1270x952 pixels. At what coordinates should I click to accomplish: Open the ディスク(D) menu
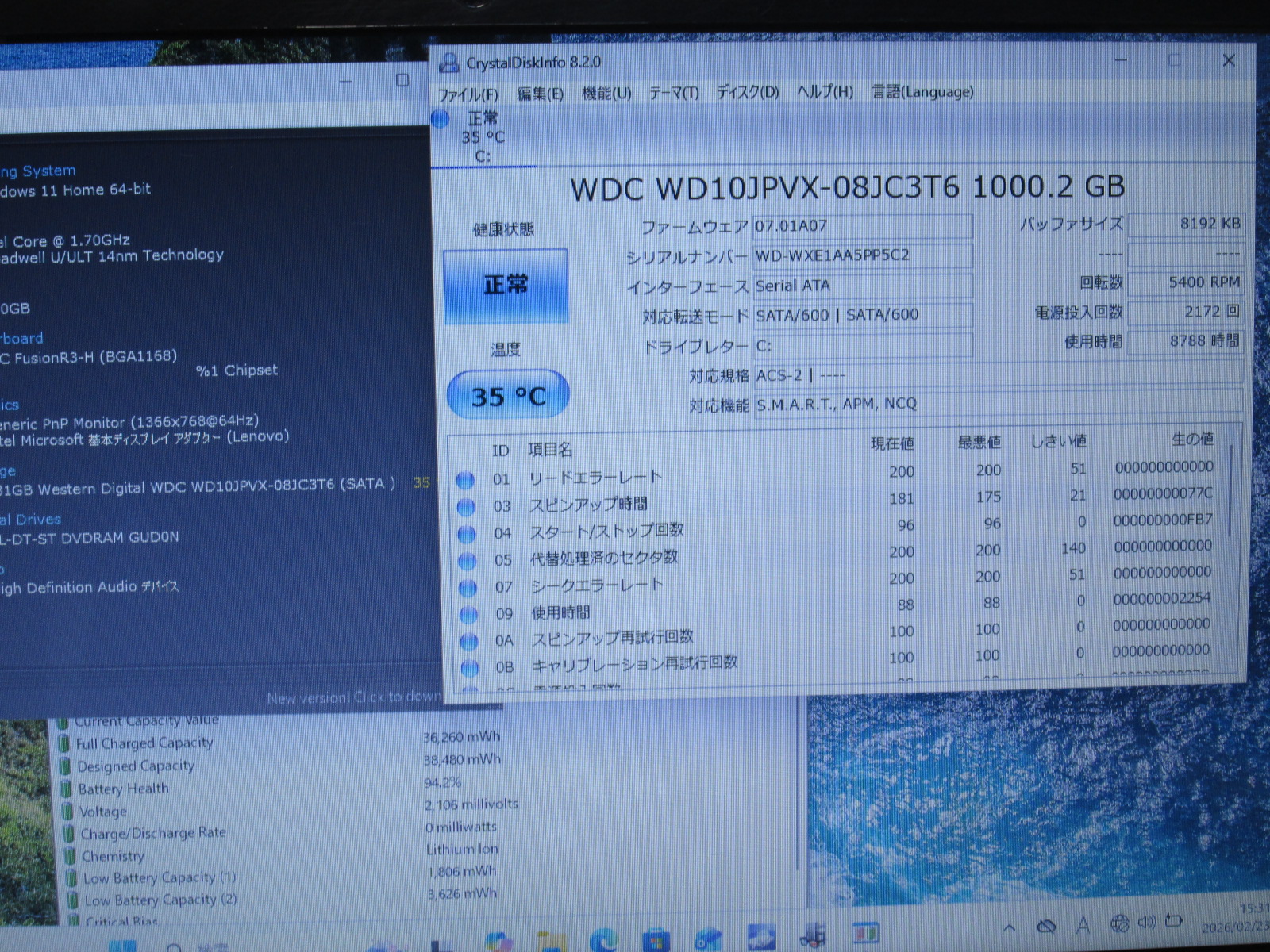click(748, 92)
